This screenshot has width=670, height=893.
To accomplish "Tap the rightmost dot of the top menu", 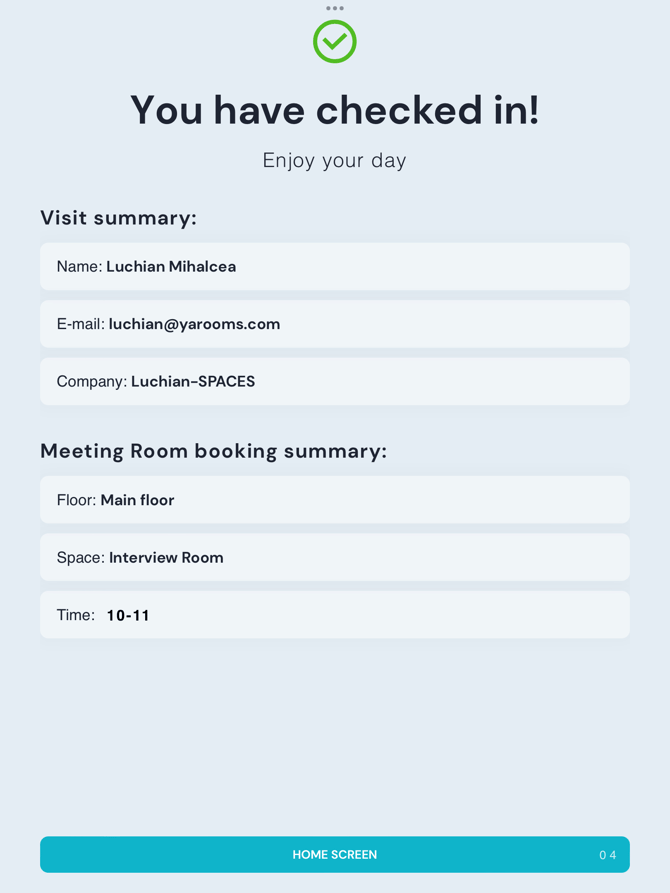I will (x=343, y=8).
